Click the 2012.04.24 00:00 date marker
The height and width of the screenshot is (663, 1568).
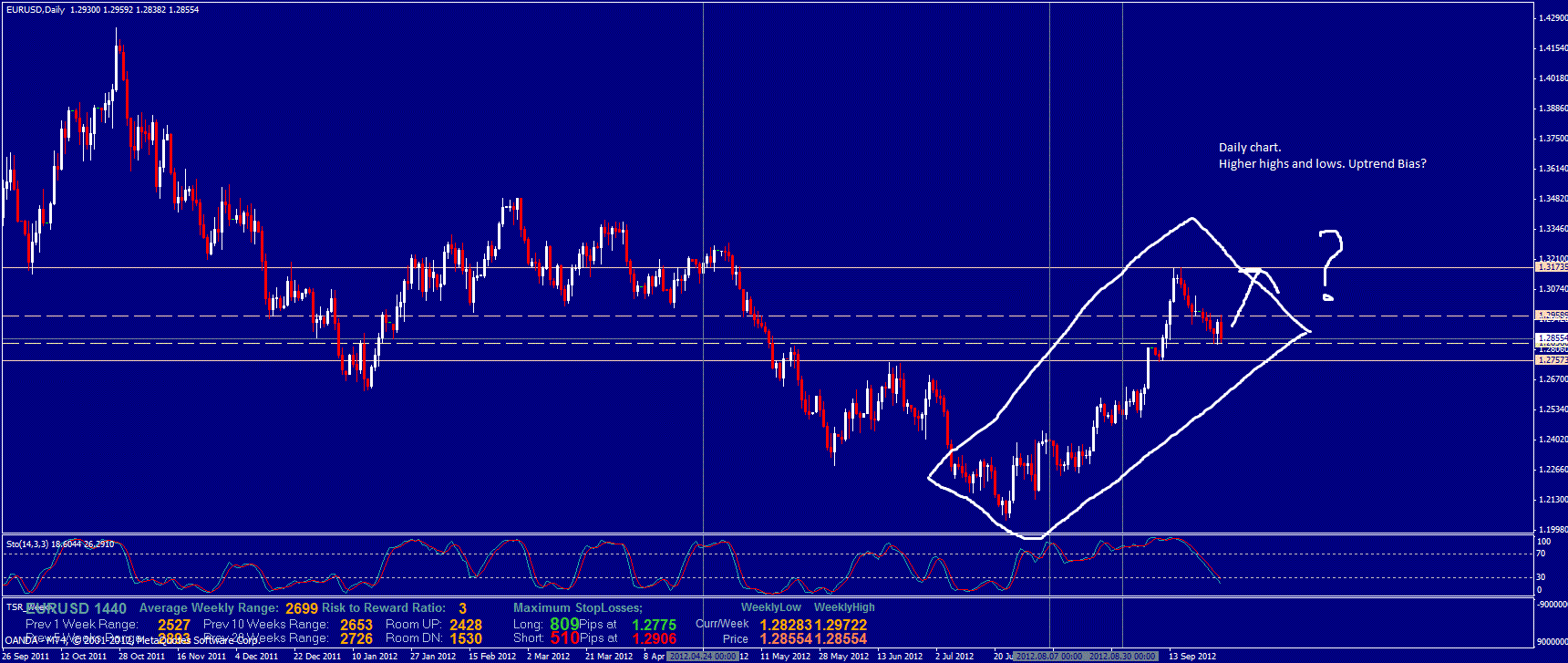click(x=703, y=656)
